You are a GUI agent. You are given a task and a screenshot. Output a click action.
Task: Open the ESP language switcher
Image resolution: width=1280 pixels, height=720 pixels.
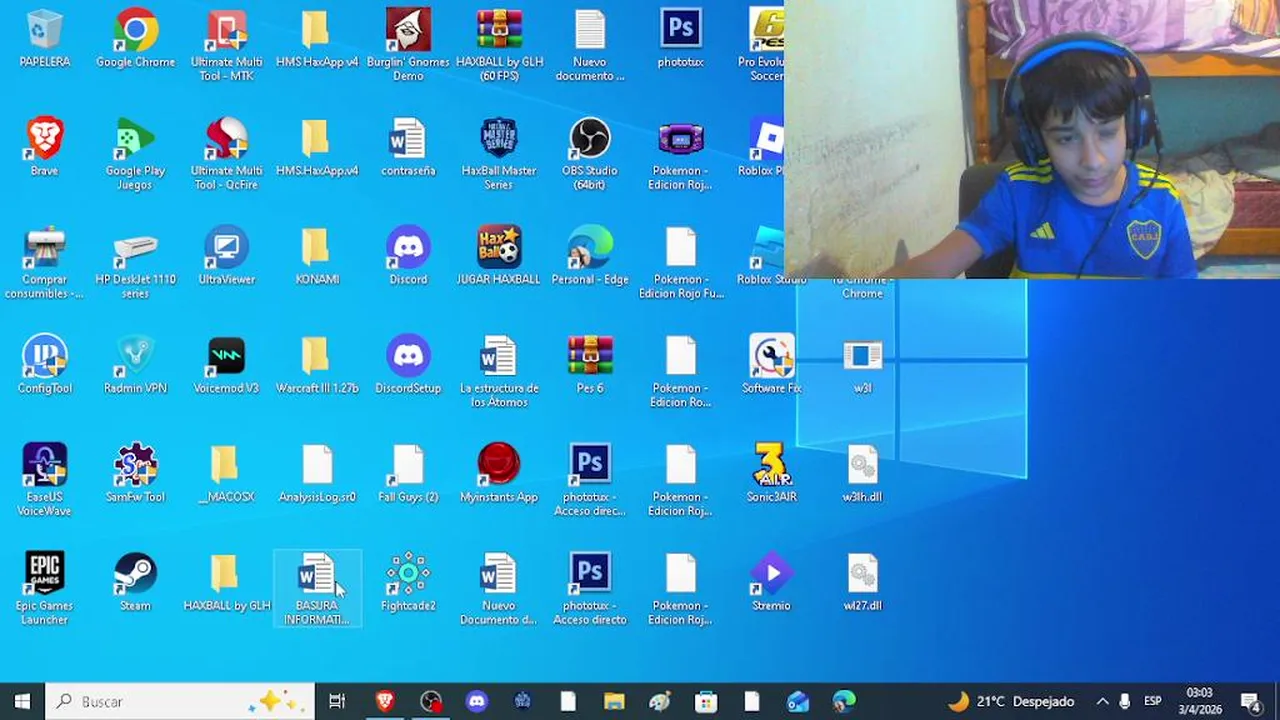[1153, 701]
